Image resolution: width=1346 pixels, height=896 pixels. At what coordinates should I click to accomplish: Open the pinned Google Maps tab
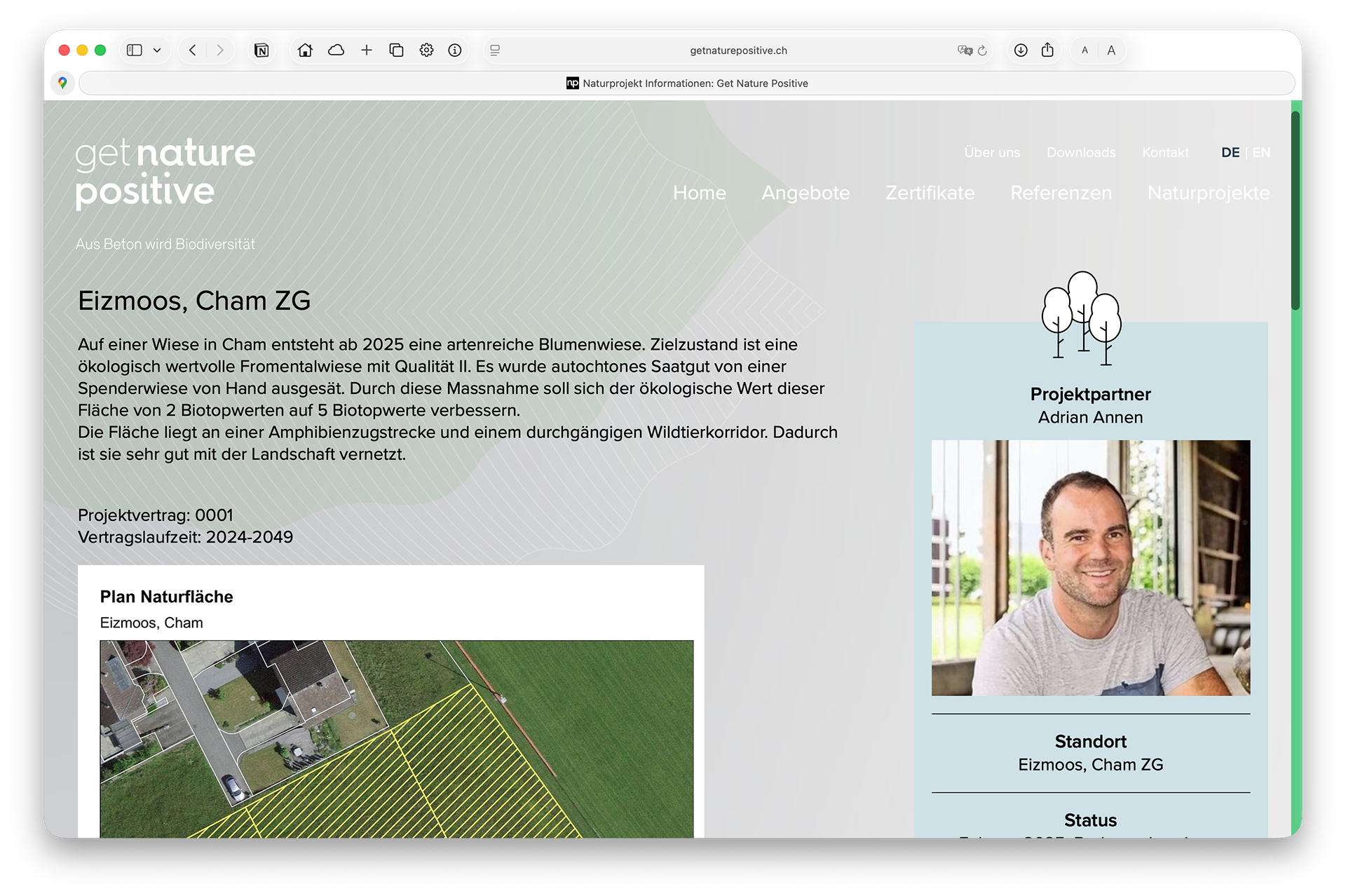pos(62,83)
